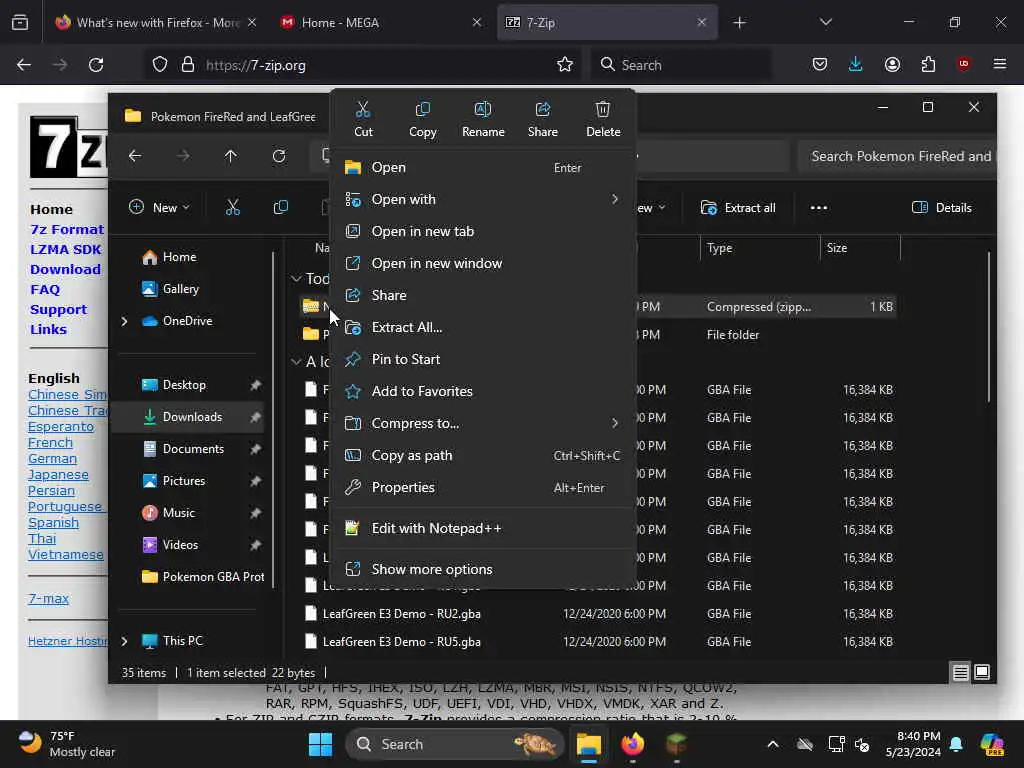Image resolution: width=1024 pixels, height=768 pixels.
Task: Sort by the Type column header
Action: [x=760, y=248]
